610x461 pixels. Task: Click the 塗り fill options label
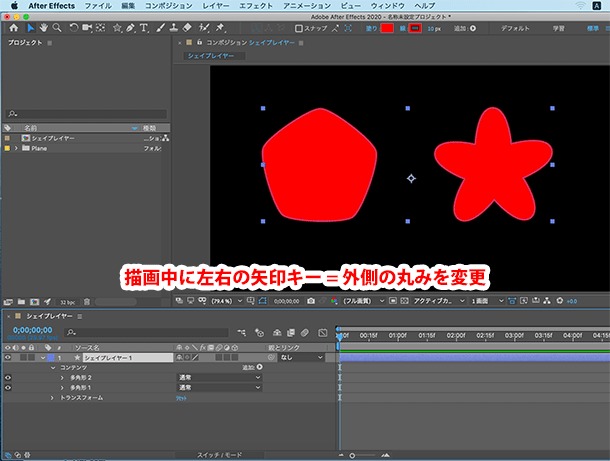click(x=372, y=28)
